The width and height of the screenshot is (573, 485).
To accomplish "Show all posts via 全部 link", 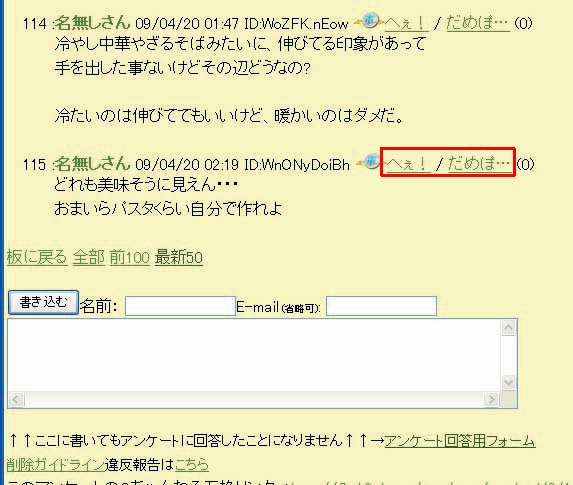I will [89, 257].
